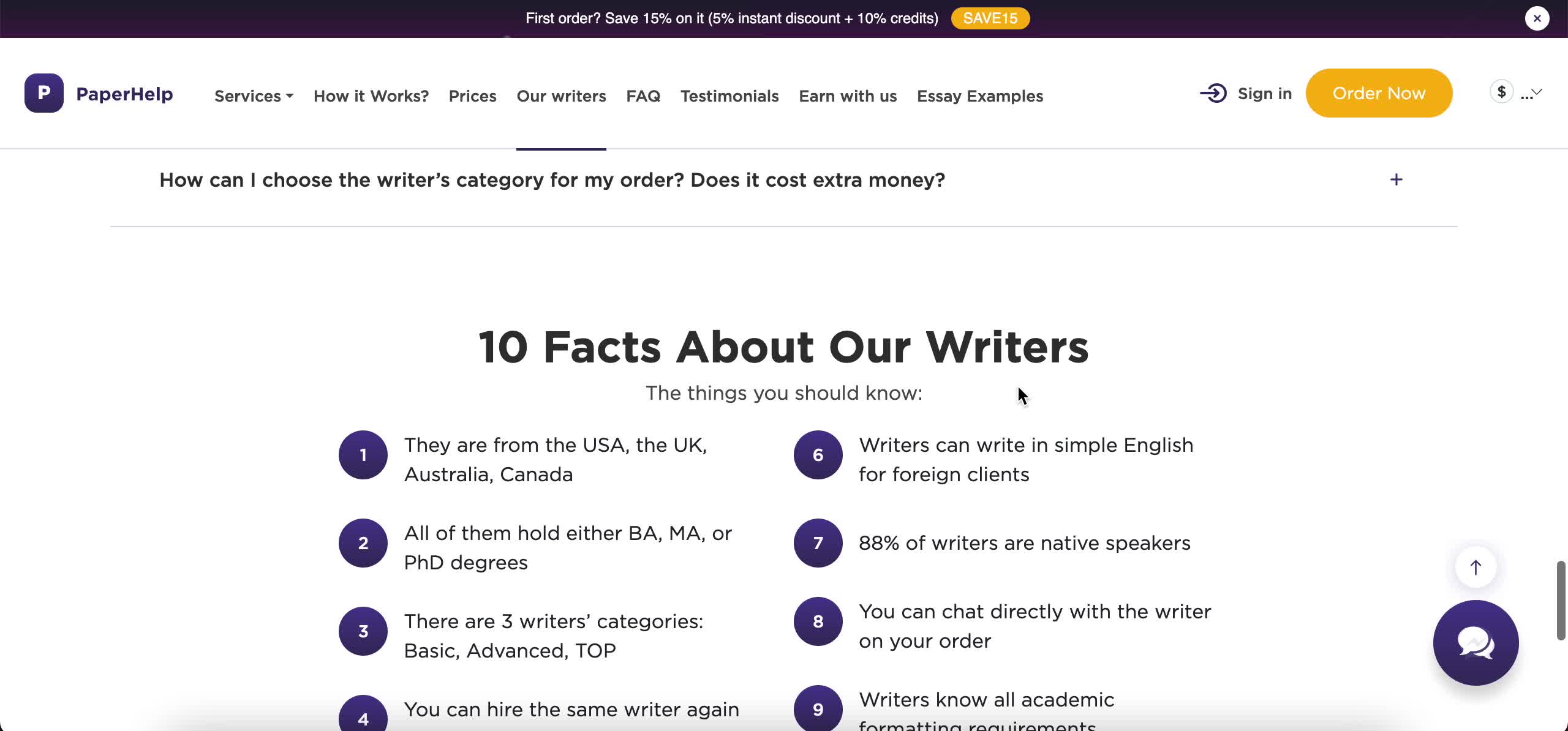
Task: Expand the writer's category FAQ plus icon
Action: tap(1396, 179)
